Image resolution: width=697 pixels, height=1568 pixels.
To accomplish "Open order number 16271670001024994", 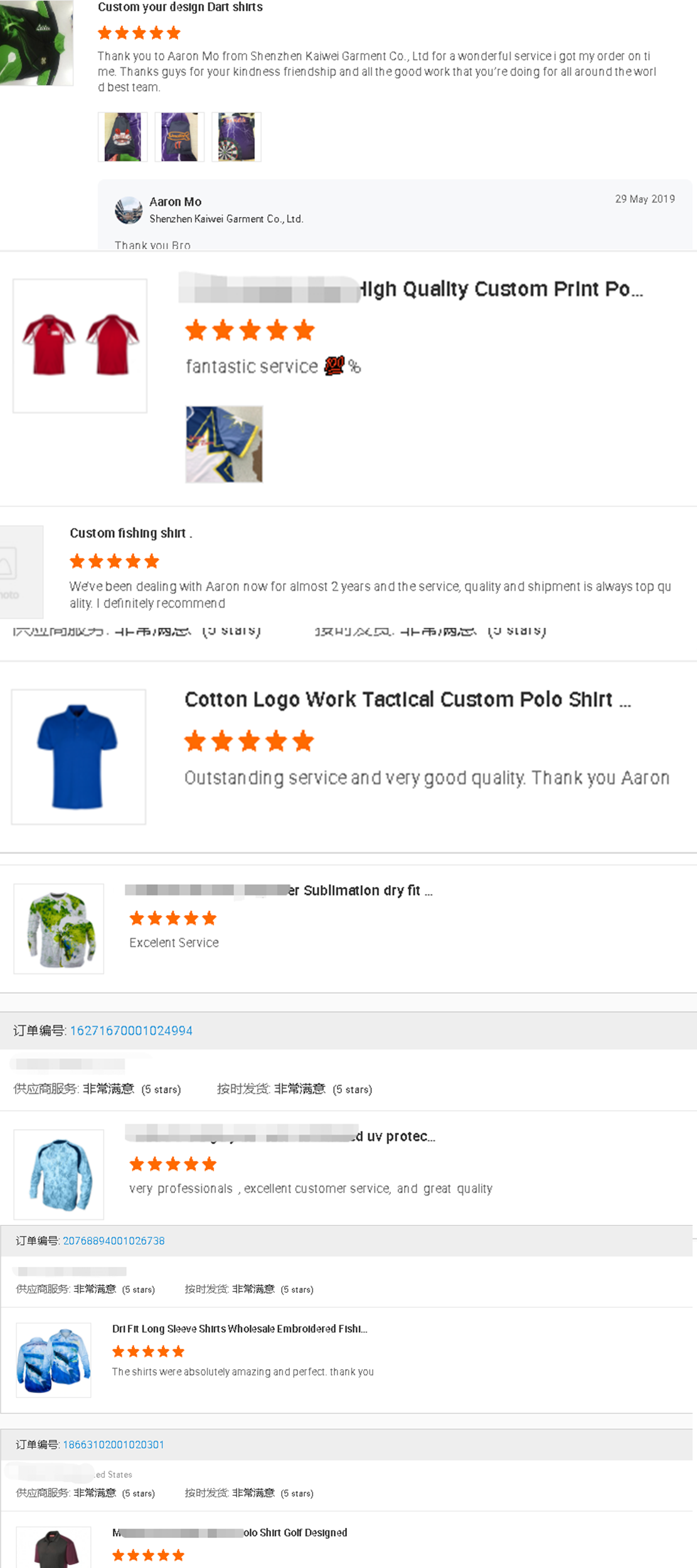I will click(x=131, y=1030).
